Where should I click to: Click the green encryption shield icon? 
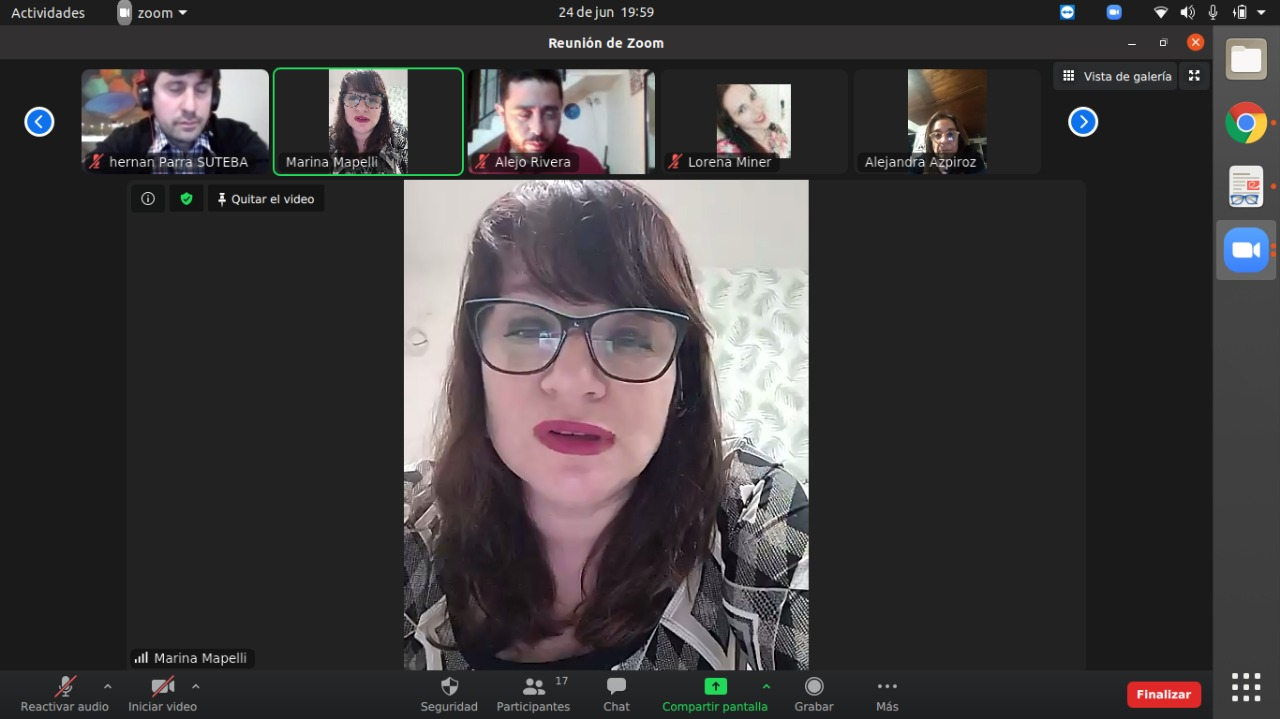pyautogui.click(x=186, y=199)
